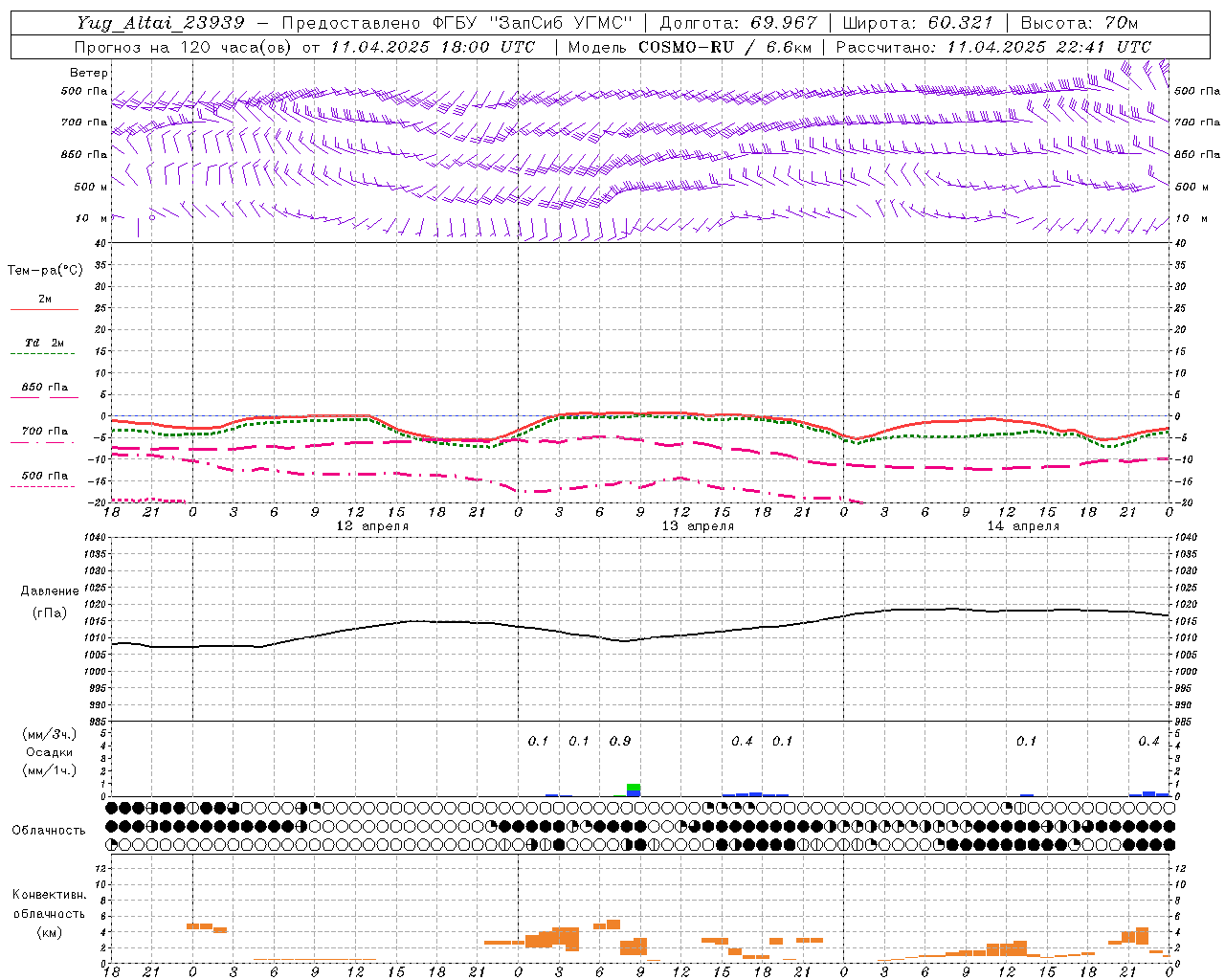Click the elevation text Высота: 70м
This screenshot has width=1225, height=980.
pyautogui.click(x=1080, y=23)
